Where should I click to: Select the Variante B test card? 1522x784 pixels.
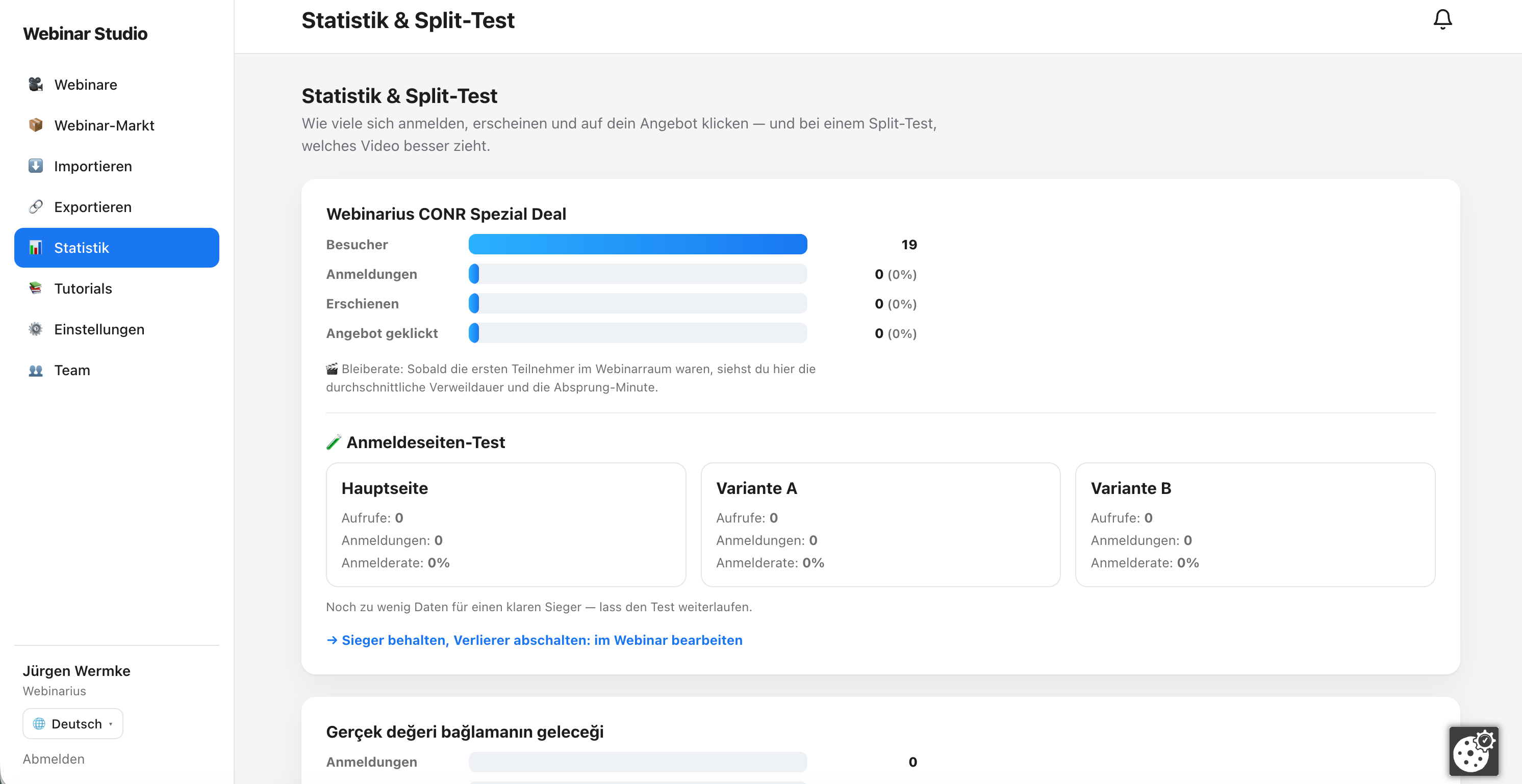point(1255,524)
